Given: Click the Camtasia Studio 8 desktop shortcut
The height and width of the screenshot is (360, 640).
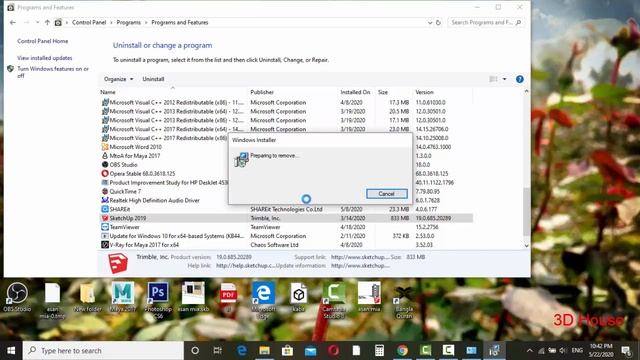Looking at the screenshot, I should 334,300.
